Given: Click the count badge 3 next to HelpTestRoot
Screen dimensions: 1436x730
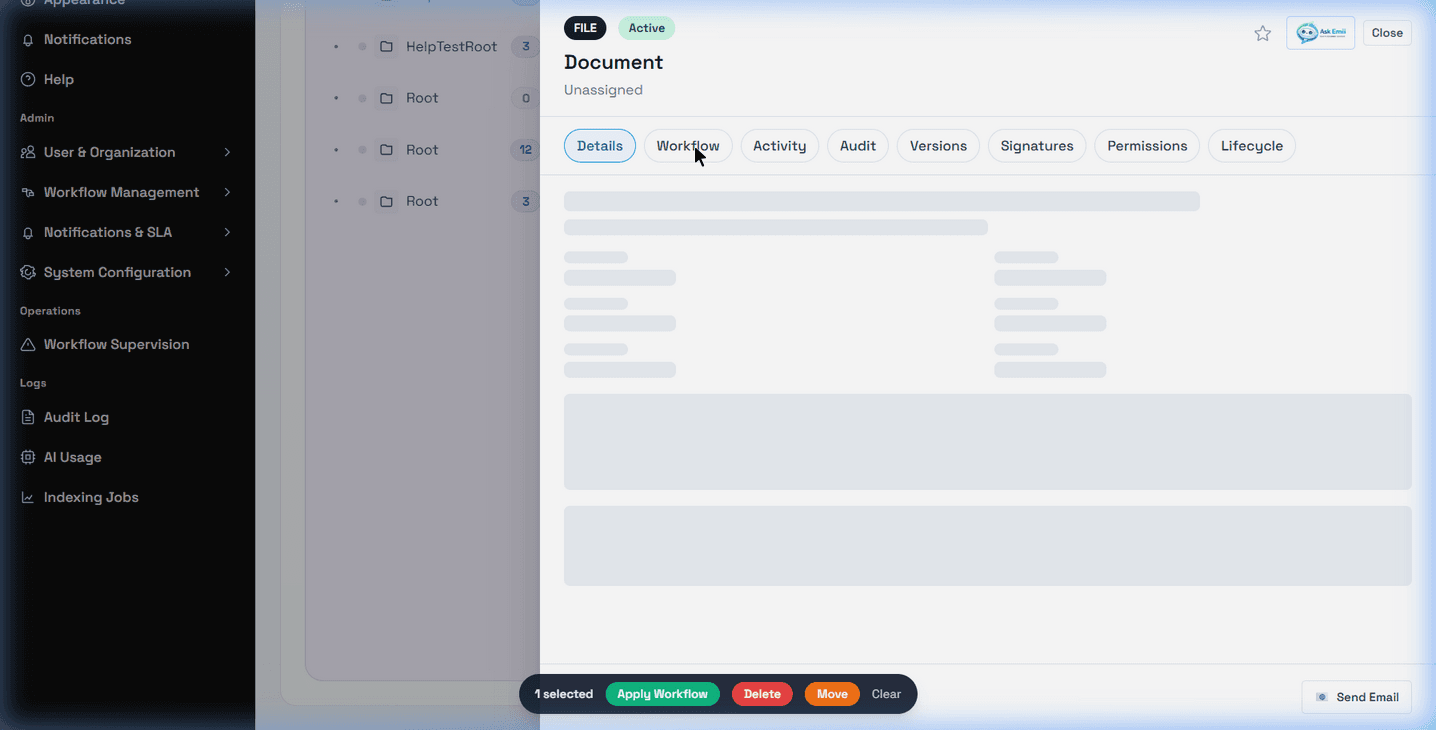Looking at the screenshot, I should tap(526, 47).
